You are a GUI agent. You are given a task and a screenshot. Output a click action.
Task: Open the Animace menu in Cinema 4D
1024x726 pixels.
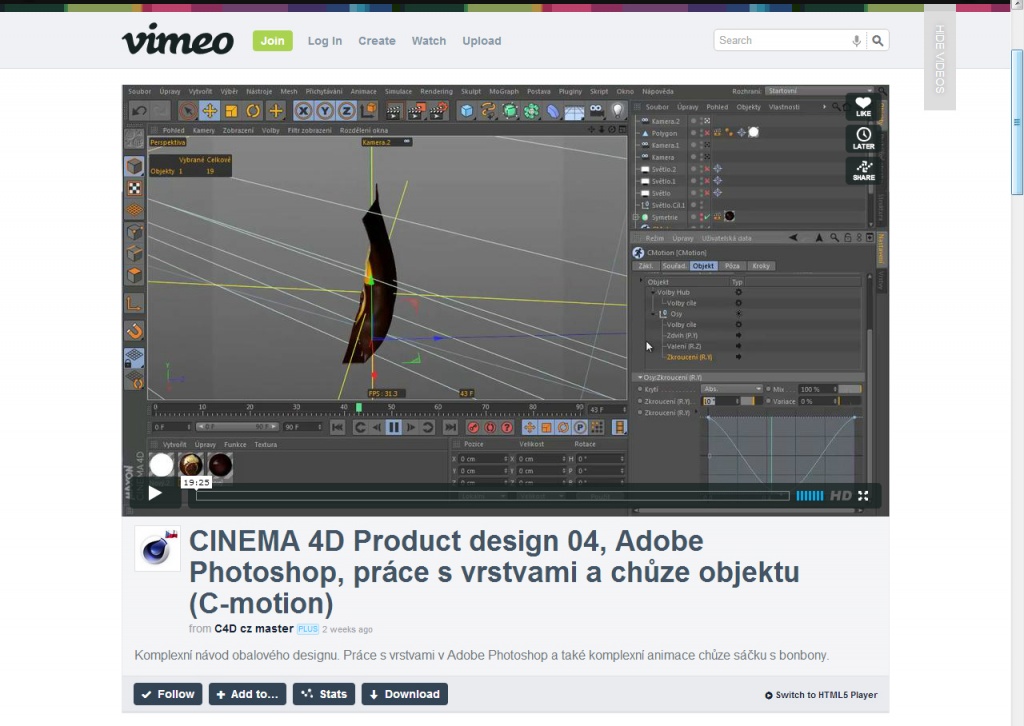[x=363, y=91]
